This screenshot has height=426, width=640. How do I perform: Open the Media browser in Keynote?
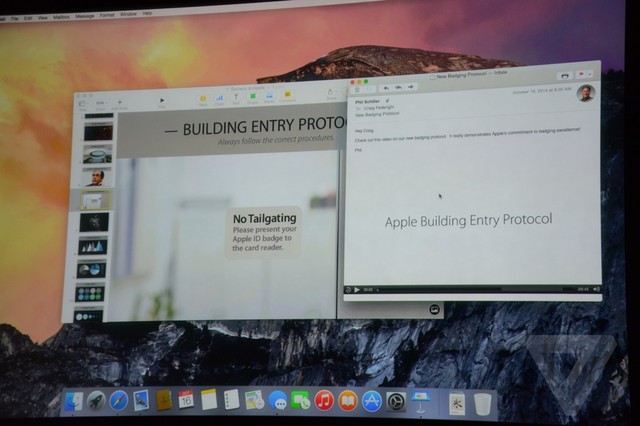pos(269,96)
